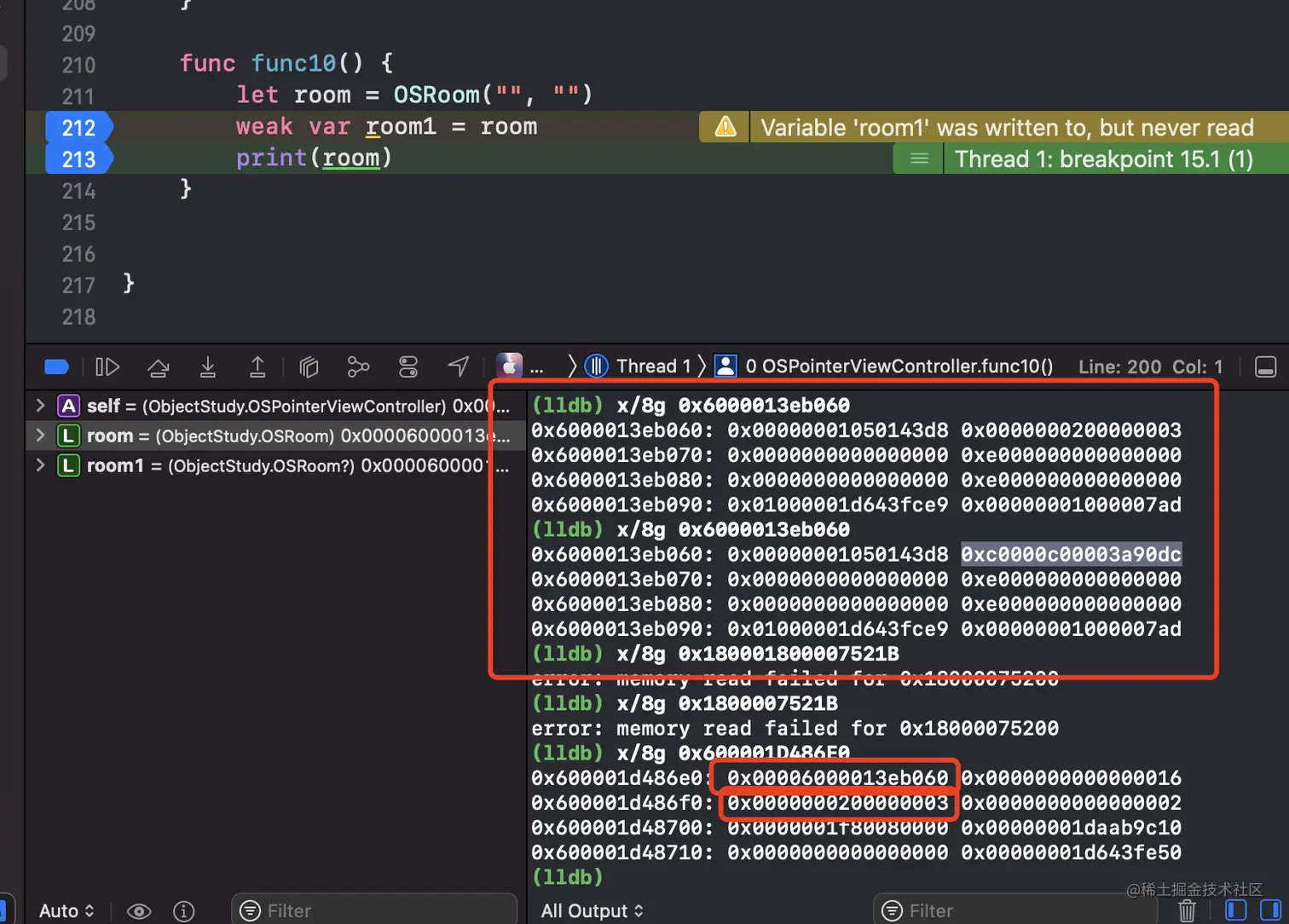Click the 'room1 was written to' warning message
The image size is (1289, 924).
[x=1007, y=128]
